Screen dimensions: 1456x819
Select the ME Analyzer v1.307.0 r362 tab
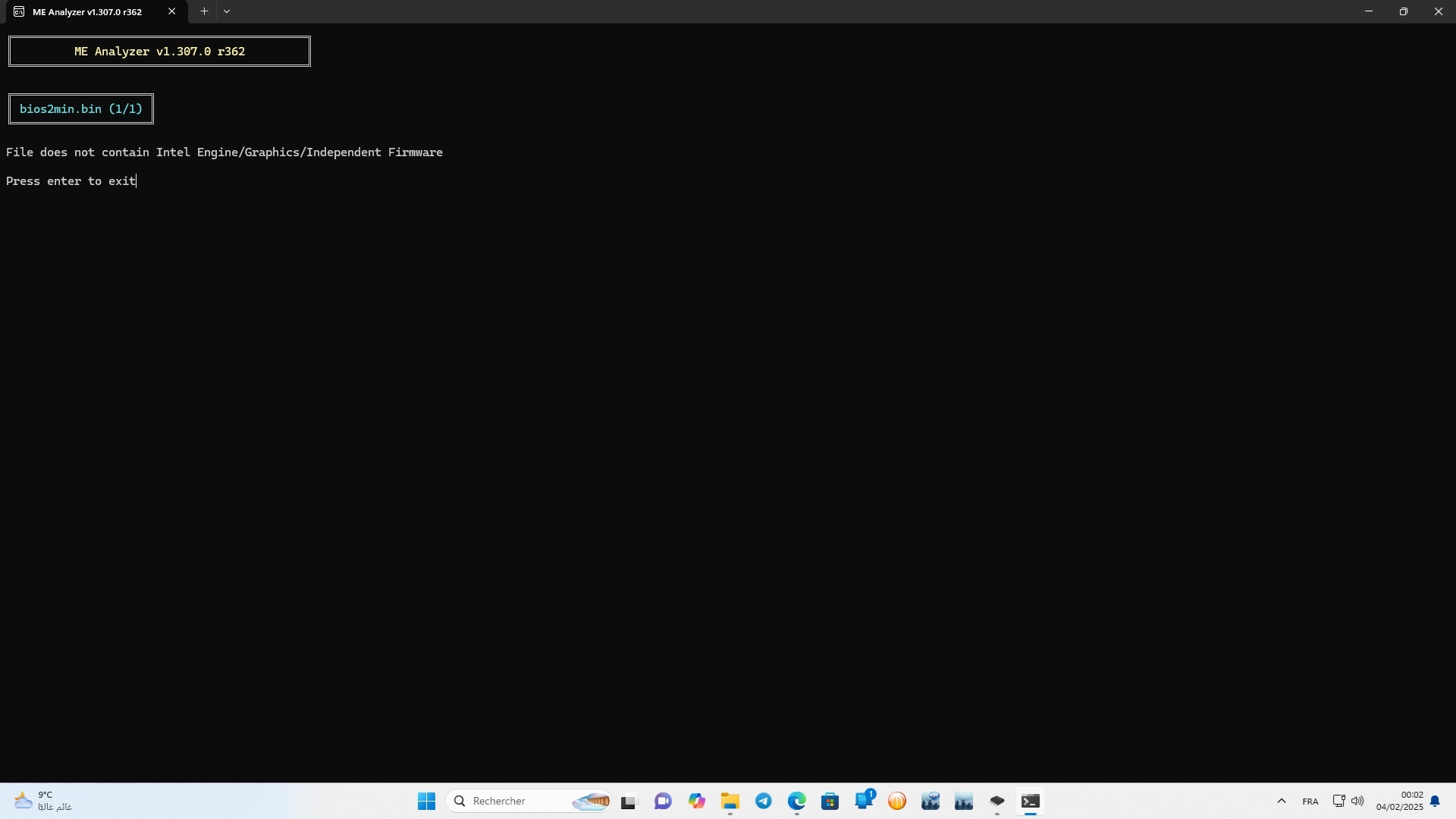click(87, 12)
